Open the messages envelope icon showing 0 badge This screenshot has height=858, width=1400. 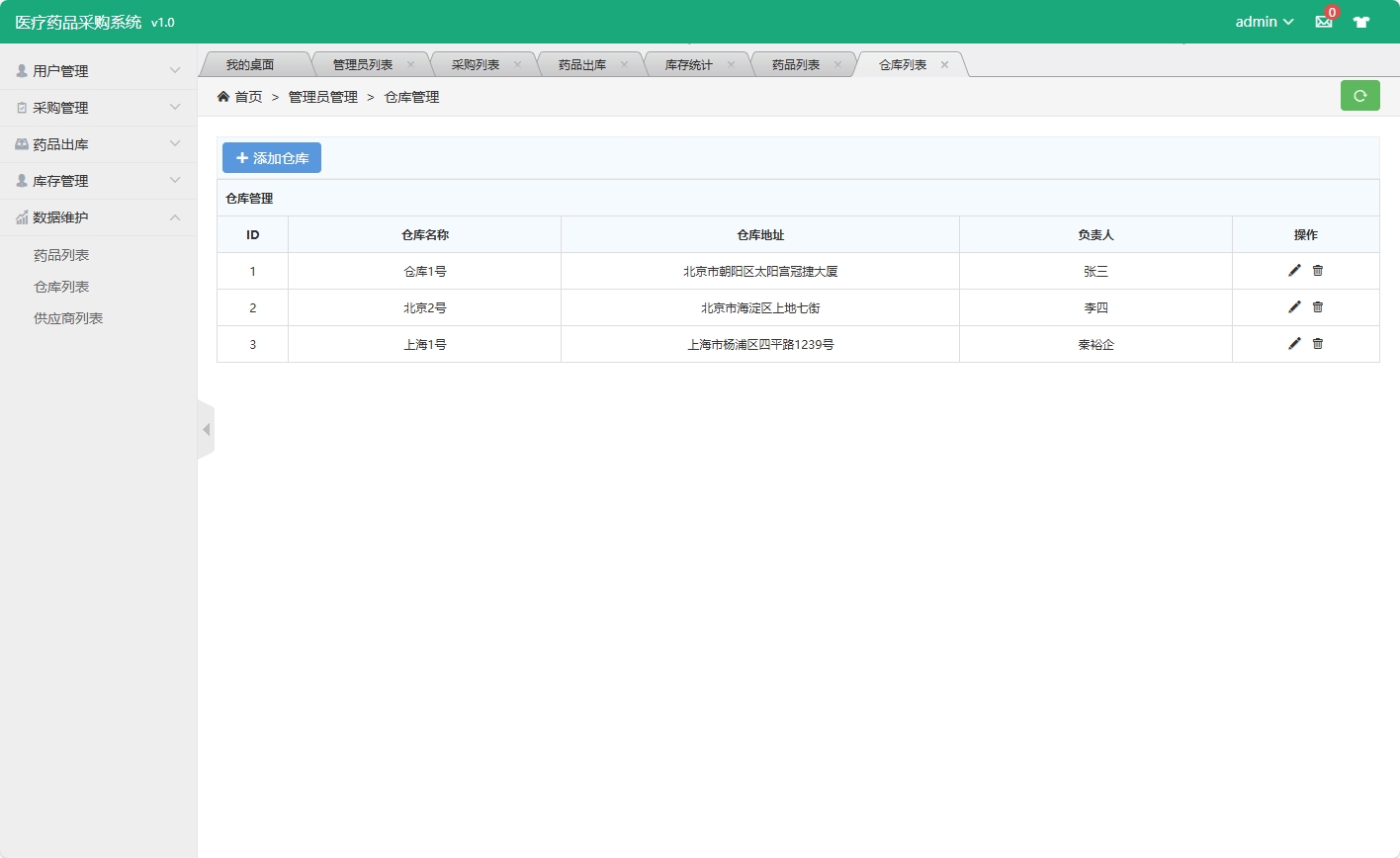[x=1323, y=21]
